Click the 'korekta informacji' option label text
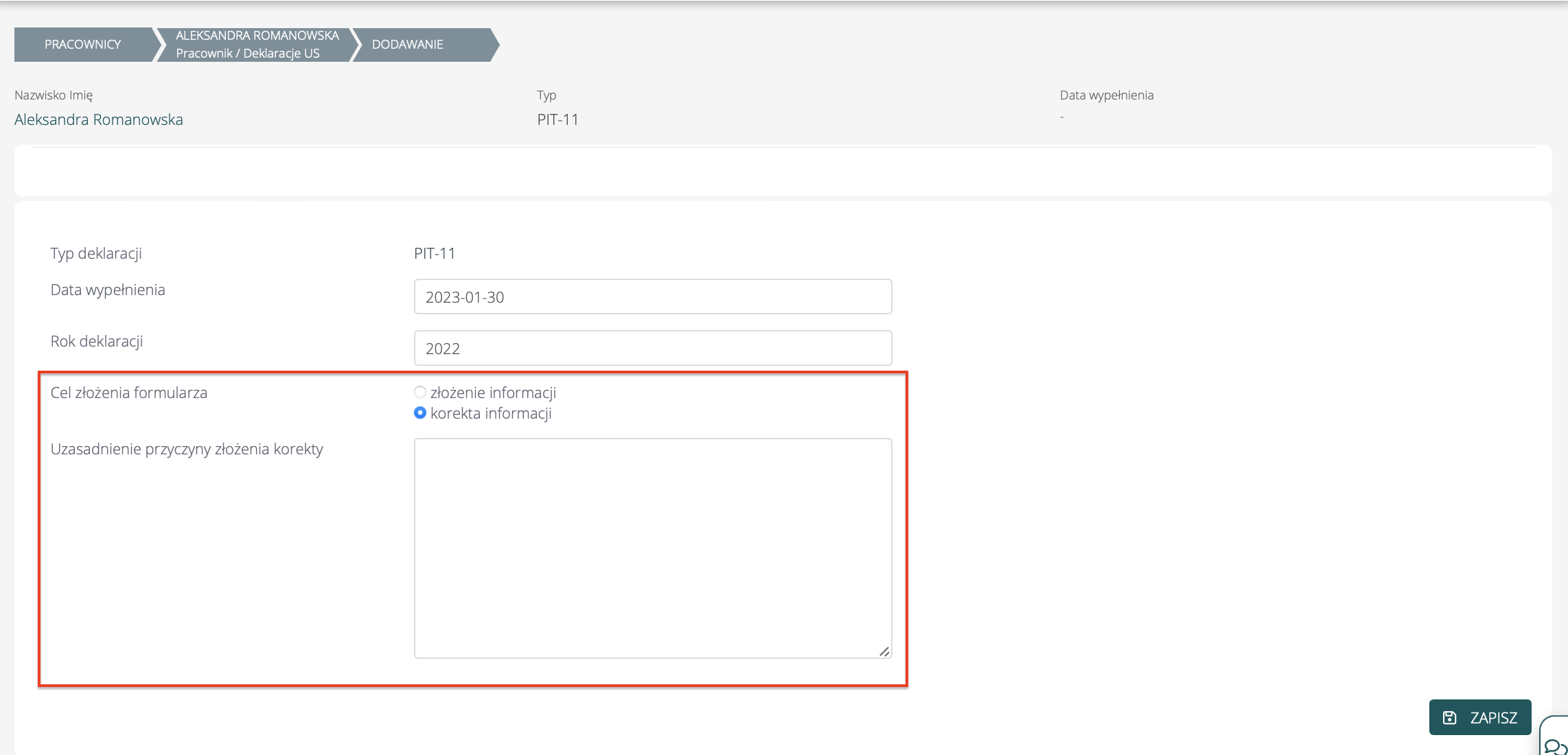This screenshot has height=755, width=1568. tap(491, 413)
